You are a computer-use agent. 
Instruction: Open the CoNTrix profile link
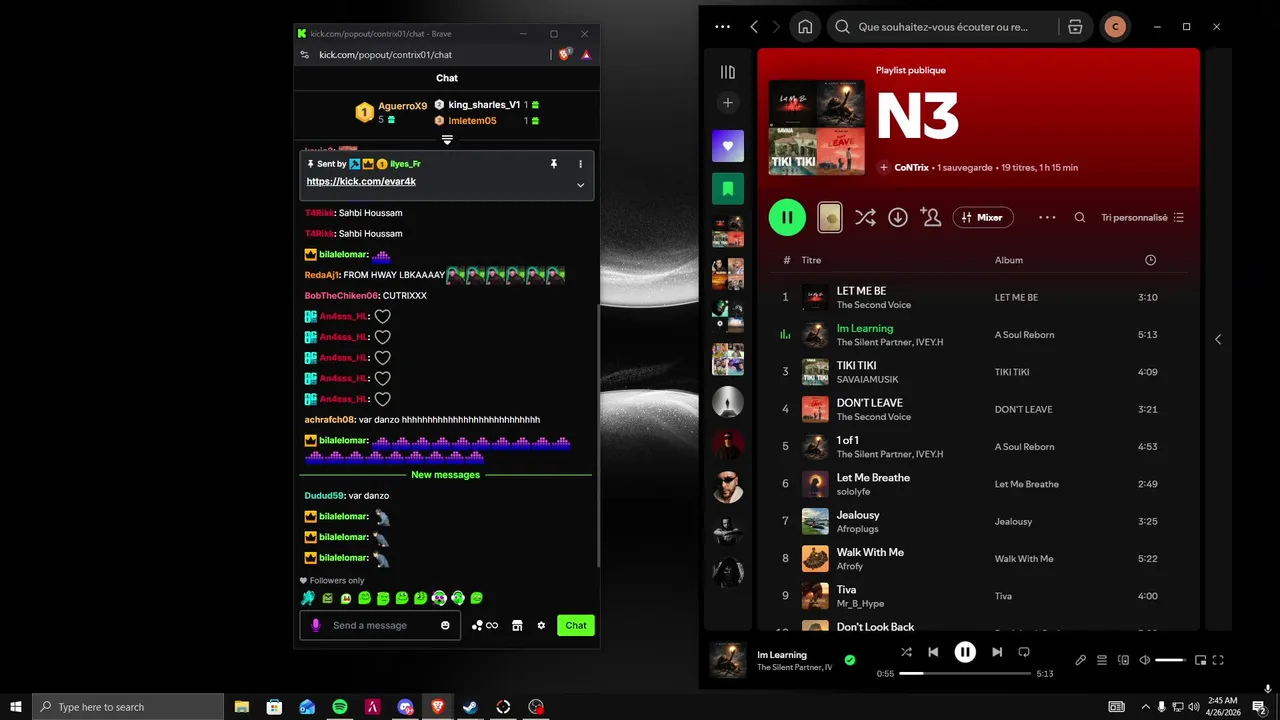[x=912, y=168]
